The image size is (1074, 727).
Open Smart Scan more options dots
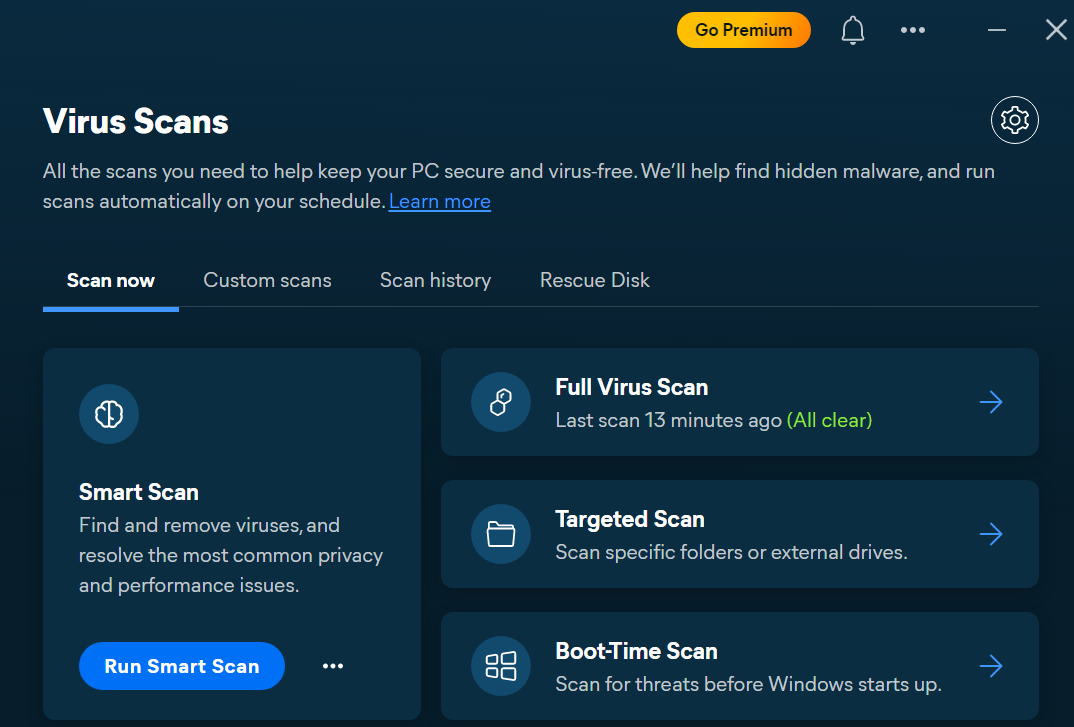(x=333, y=666)
